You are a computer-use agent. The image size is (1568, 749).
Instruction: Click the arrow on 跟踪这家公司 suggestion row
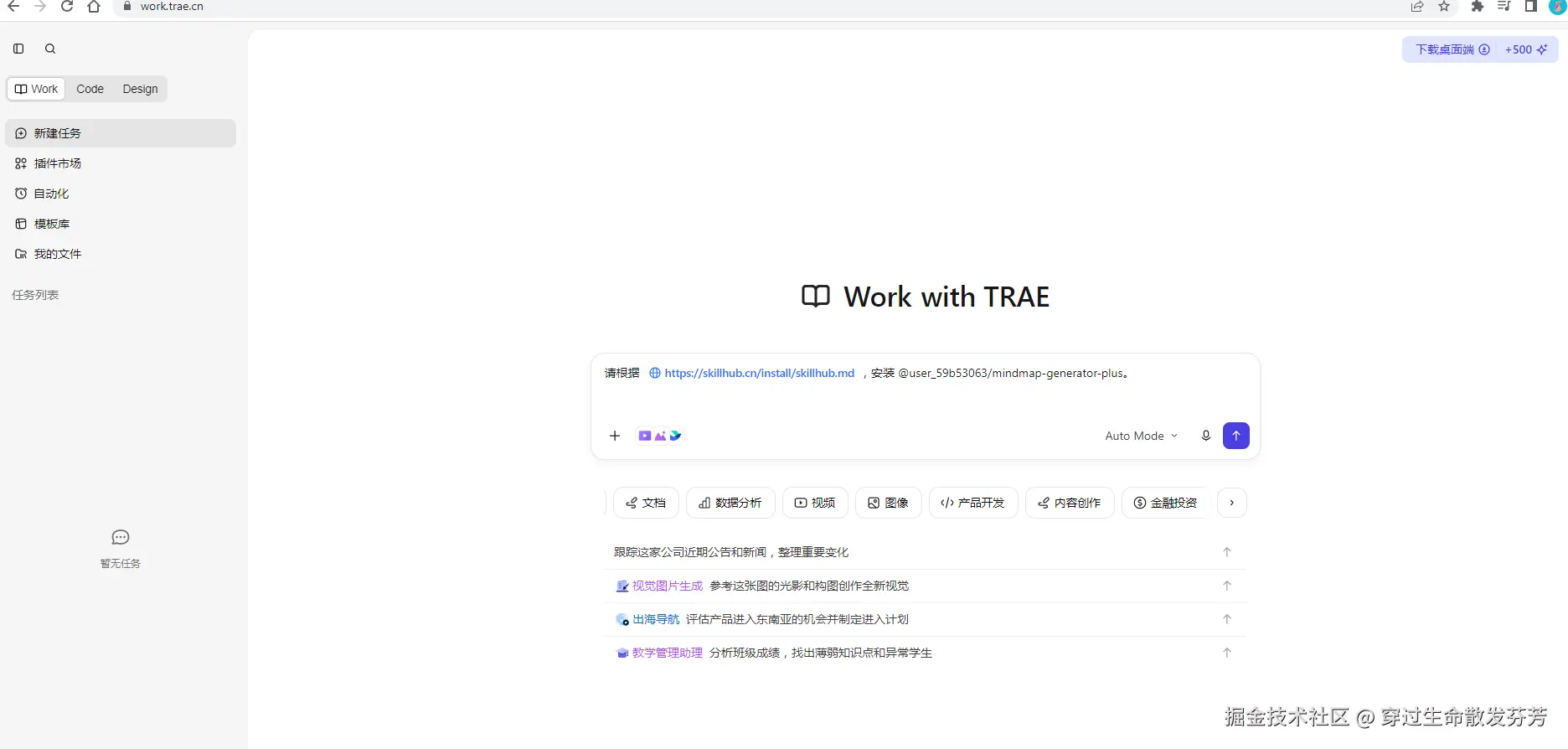point(1227,552)
